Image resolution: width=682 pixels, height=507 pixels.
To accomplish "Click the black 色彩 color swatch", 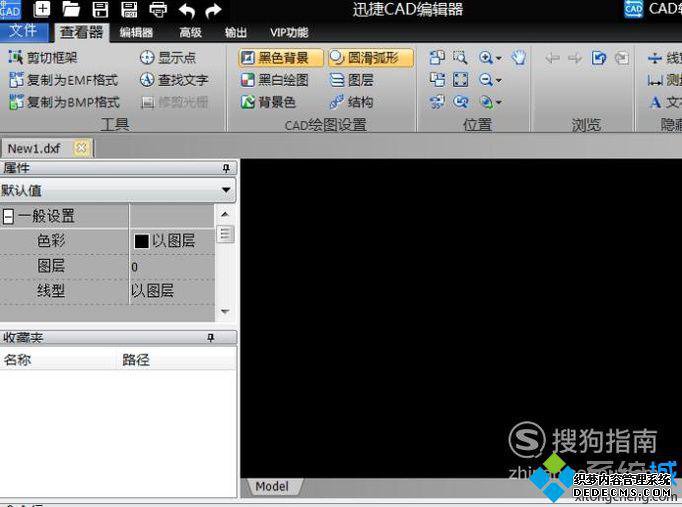I will (141, 241).
